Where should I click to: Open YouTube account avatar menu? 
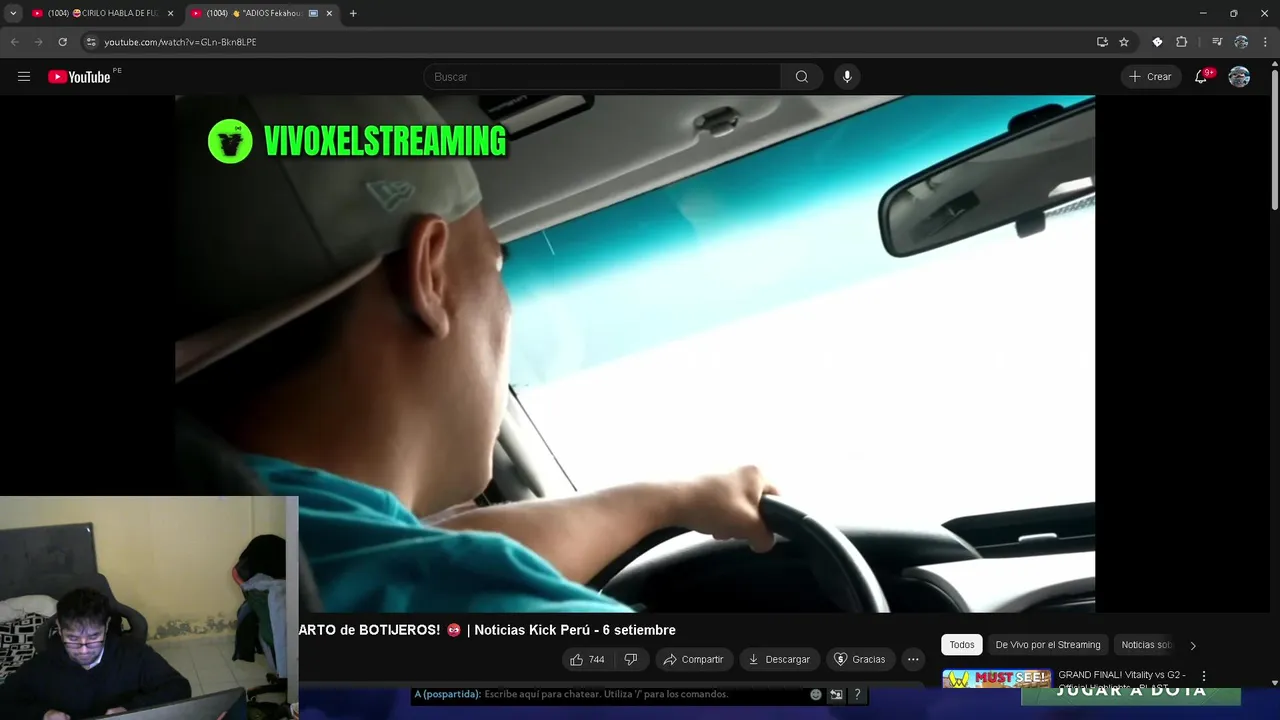[x=1239, y=77]
